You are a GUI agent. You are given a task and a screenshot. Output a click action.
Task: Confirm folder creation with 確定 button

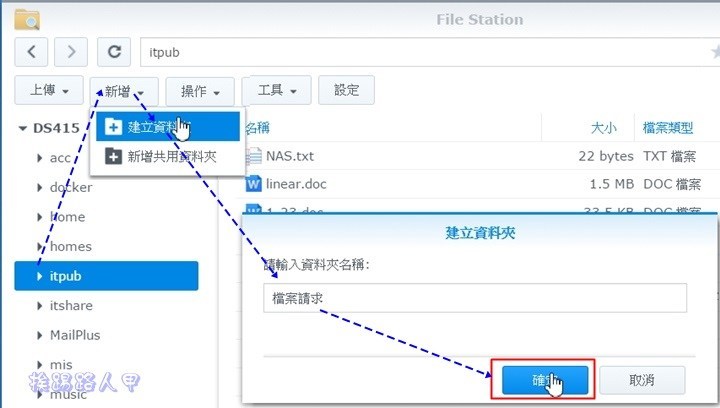click(x=545, y=380)
